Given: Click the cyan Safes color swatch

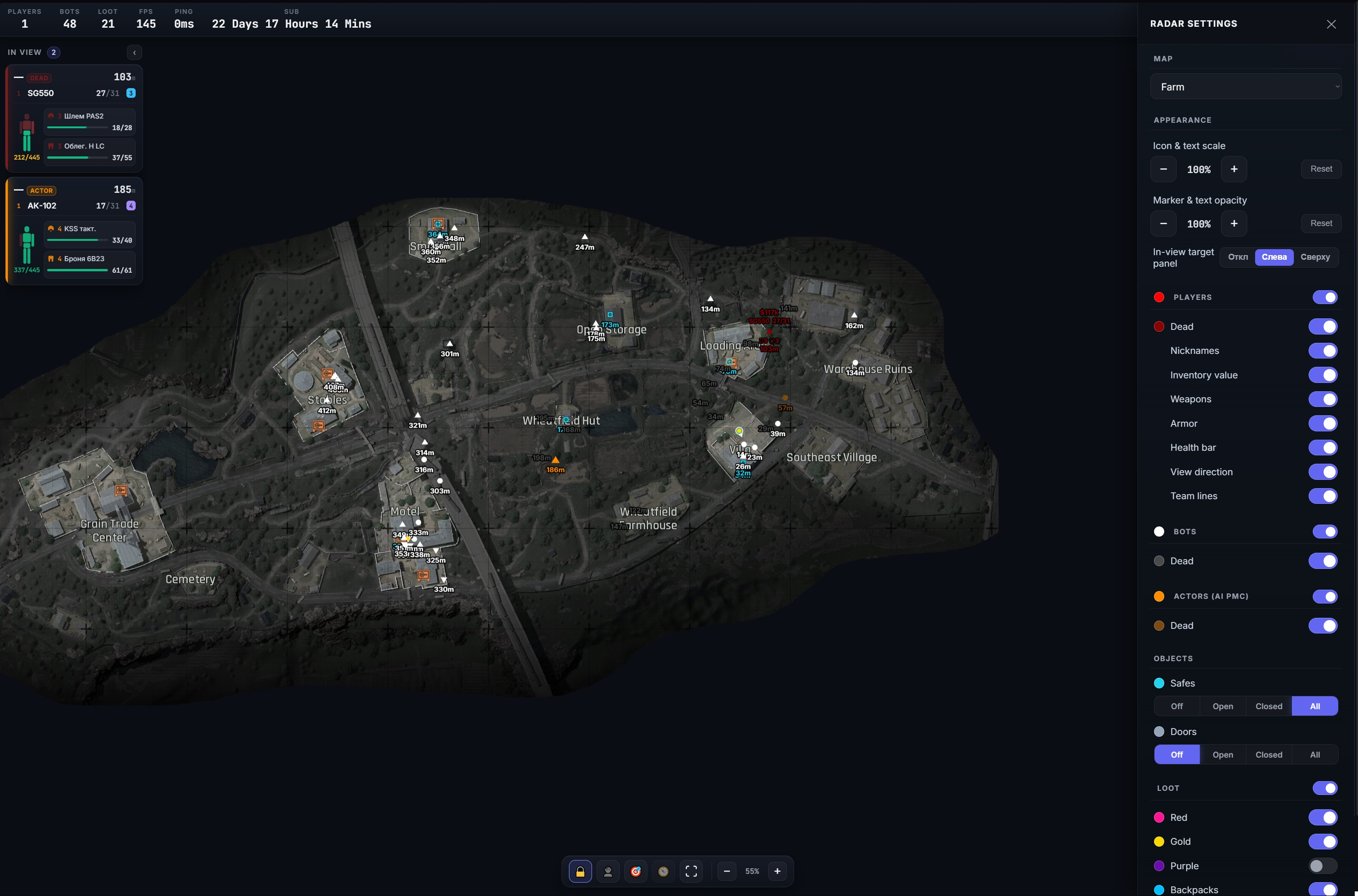Looking at the screenshot, I should [x=1159, y=683].
